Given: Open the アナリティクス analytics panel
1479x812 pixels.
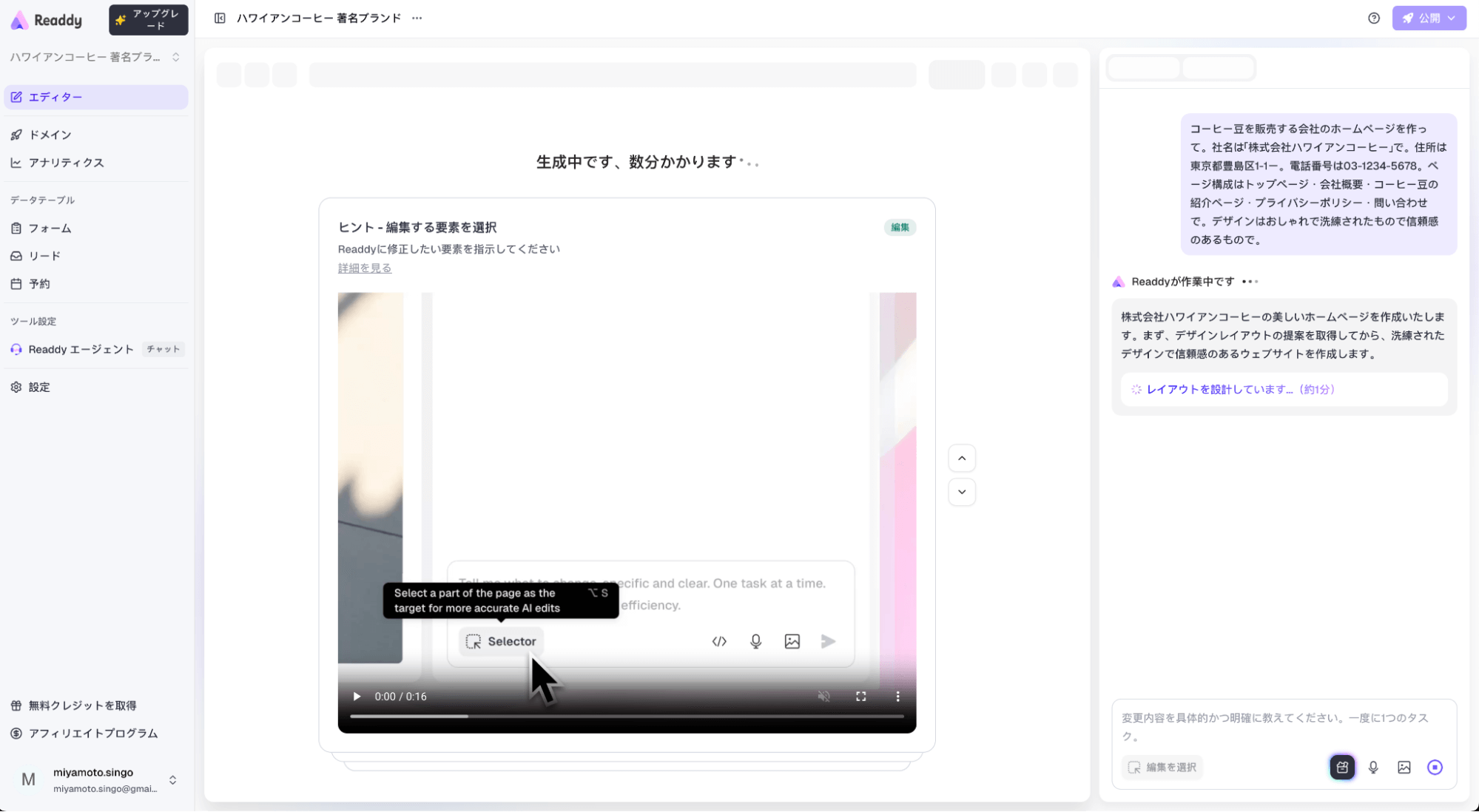Looking at the screenshot, I should [x=67, y=163].
